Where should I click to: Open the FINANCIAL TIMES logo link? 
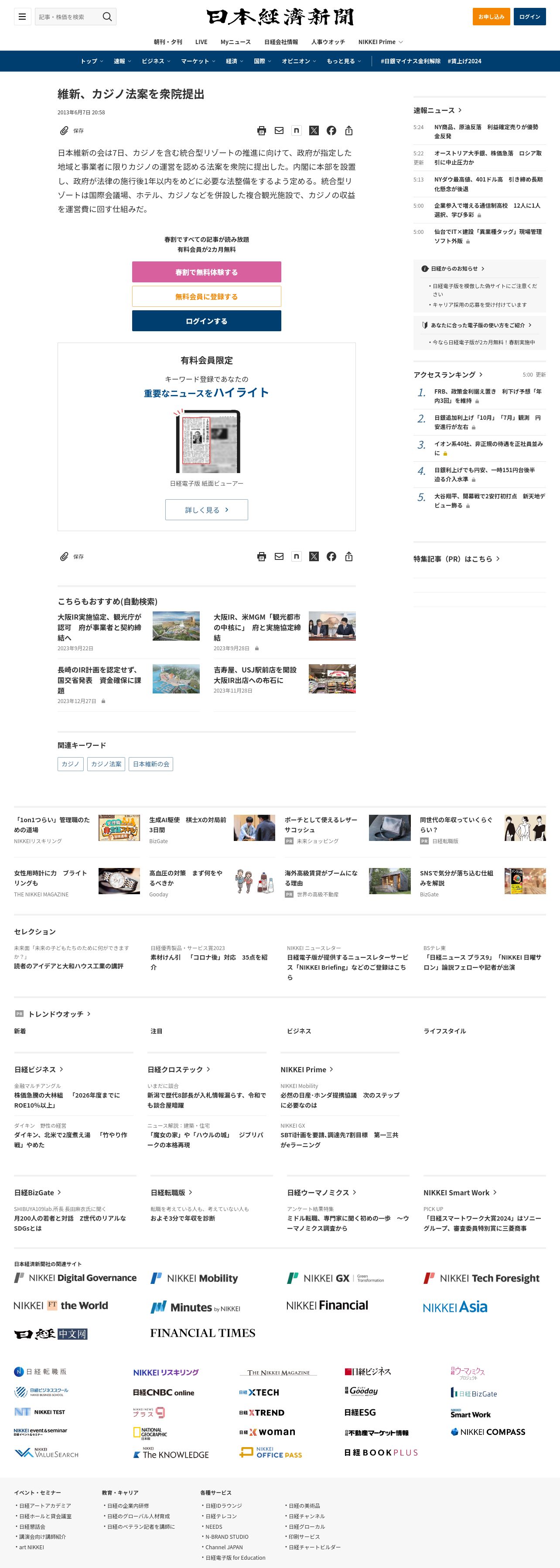[x=202, y=1334]
